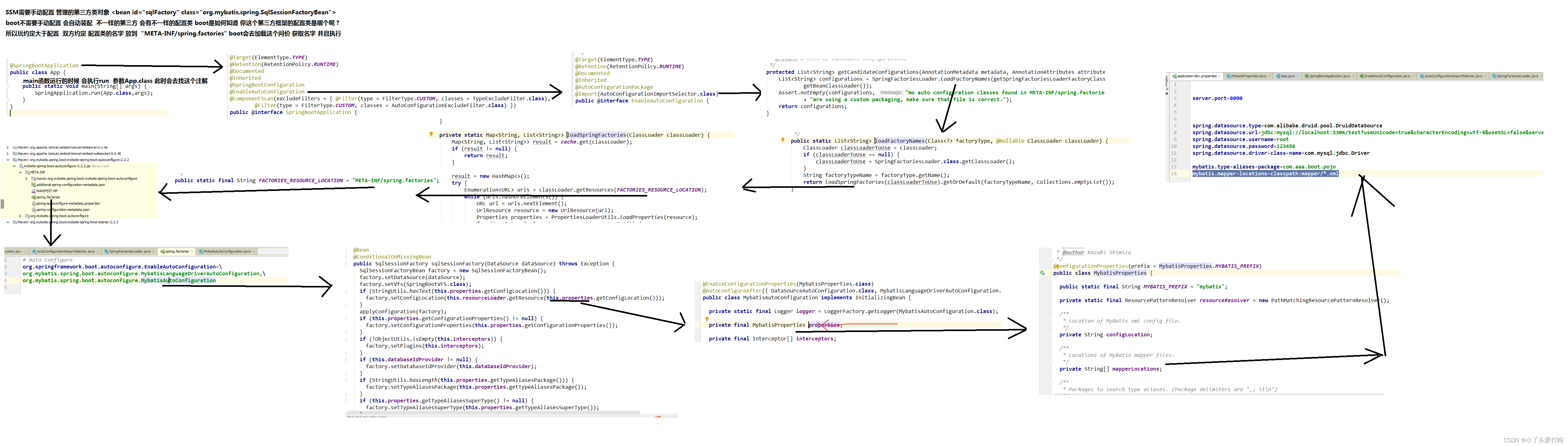Viewport: 1568px width, 446px height.
Task: Switch to MybatisProperties.java tab
Action: coord(1249,76)
